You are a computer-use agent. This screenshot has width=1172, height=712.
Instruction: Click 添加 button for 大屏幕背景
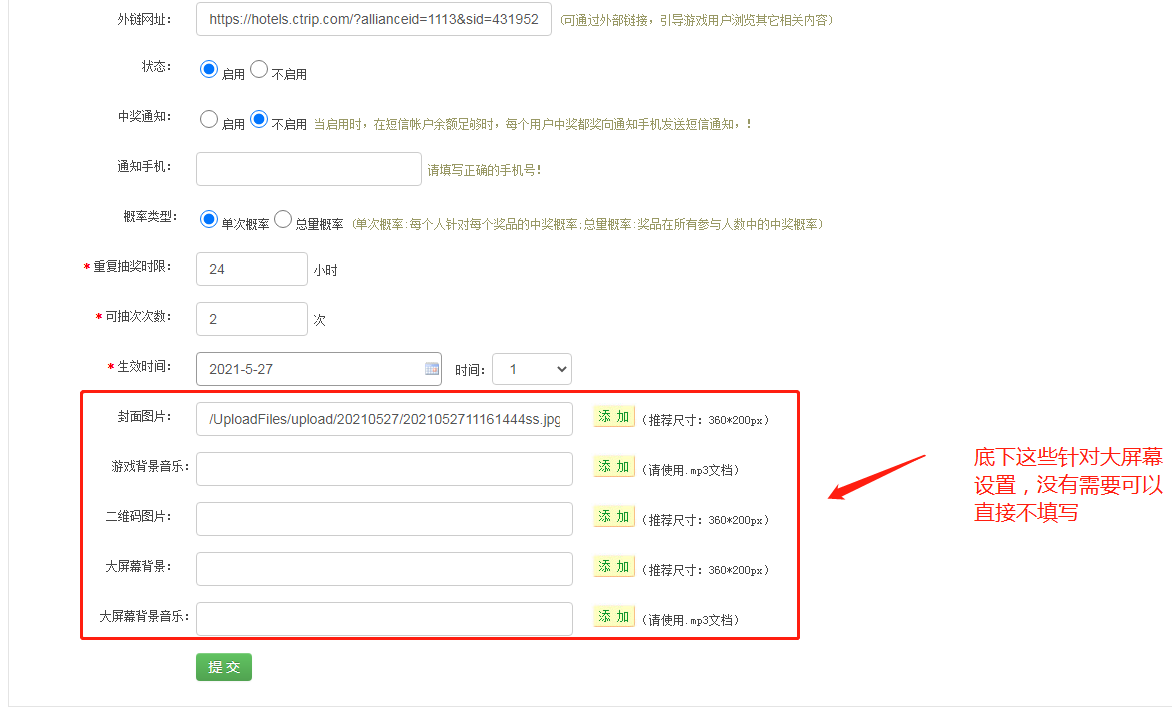pyautogui.click(x=614, y=567)
